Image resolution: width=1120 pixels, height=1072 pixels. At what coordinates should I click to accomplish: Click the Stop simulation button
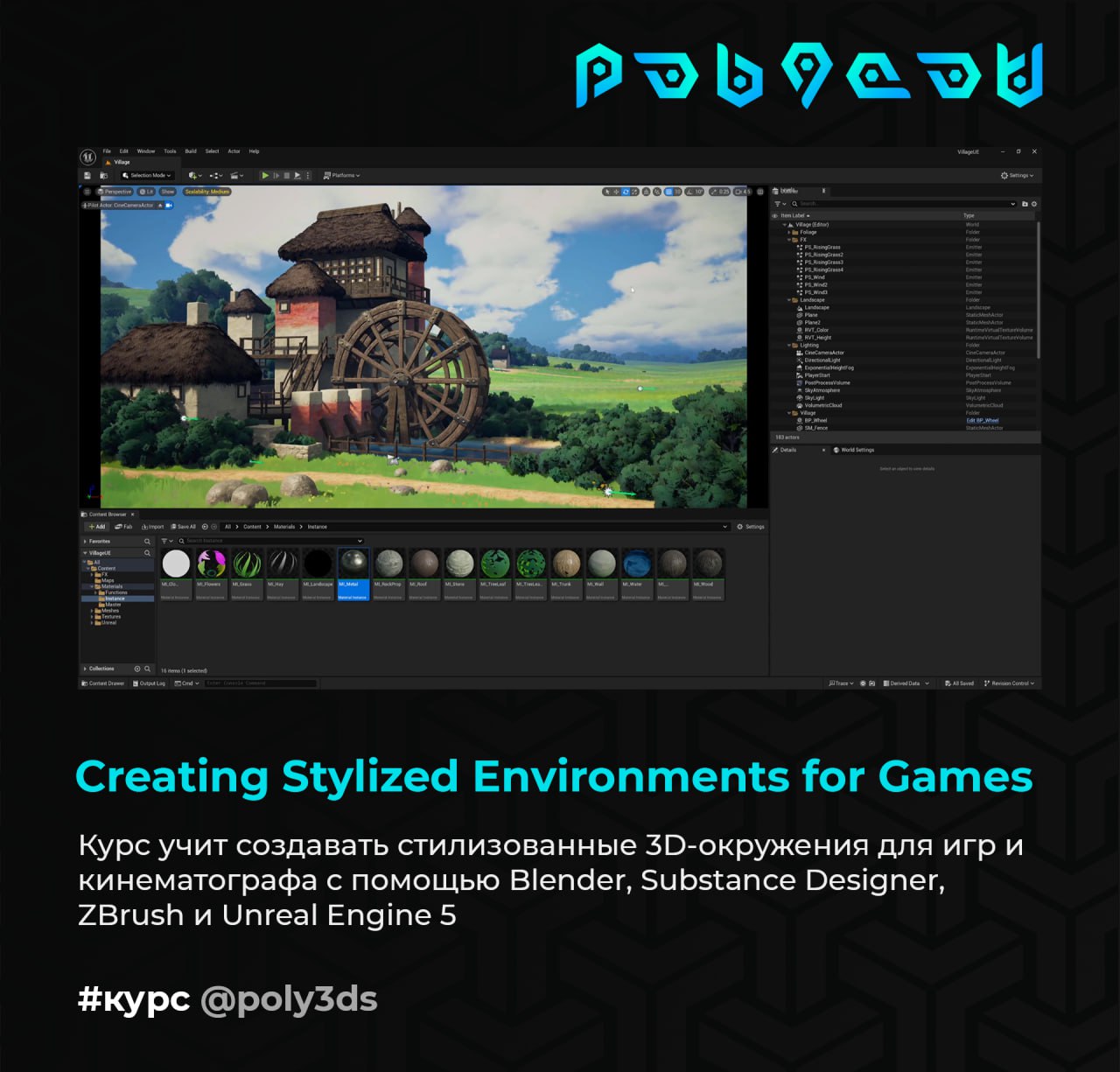pos(286,175)
